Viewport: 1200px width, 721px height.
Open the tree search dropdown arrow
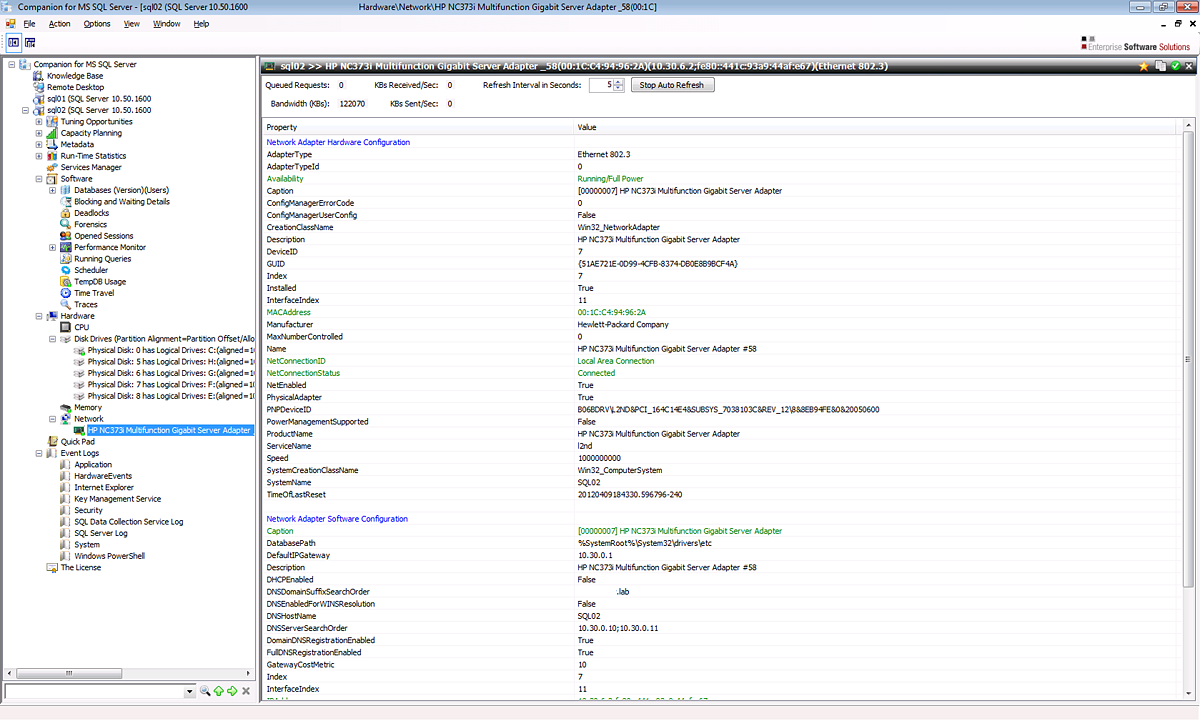190,691
